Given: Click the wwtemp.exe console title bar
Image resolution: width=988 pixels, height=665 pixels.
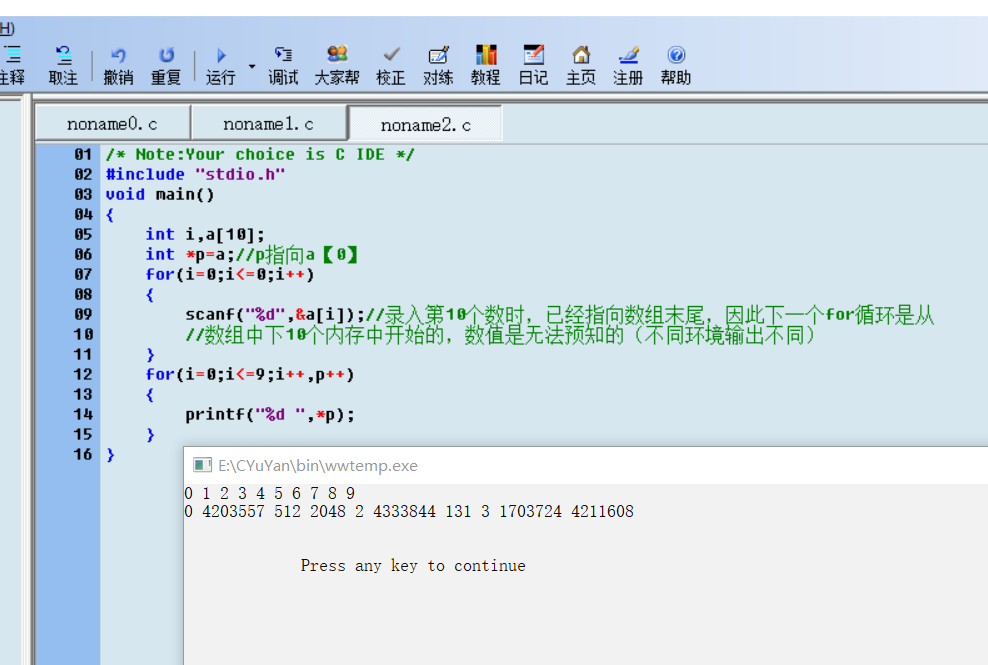Looking at the screenshot, I should click(586, 465).
